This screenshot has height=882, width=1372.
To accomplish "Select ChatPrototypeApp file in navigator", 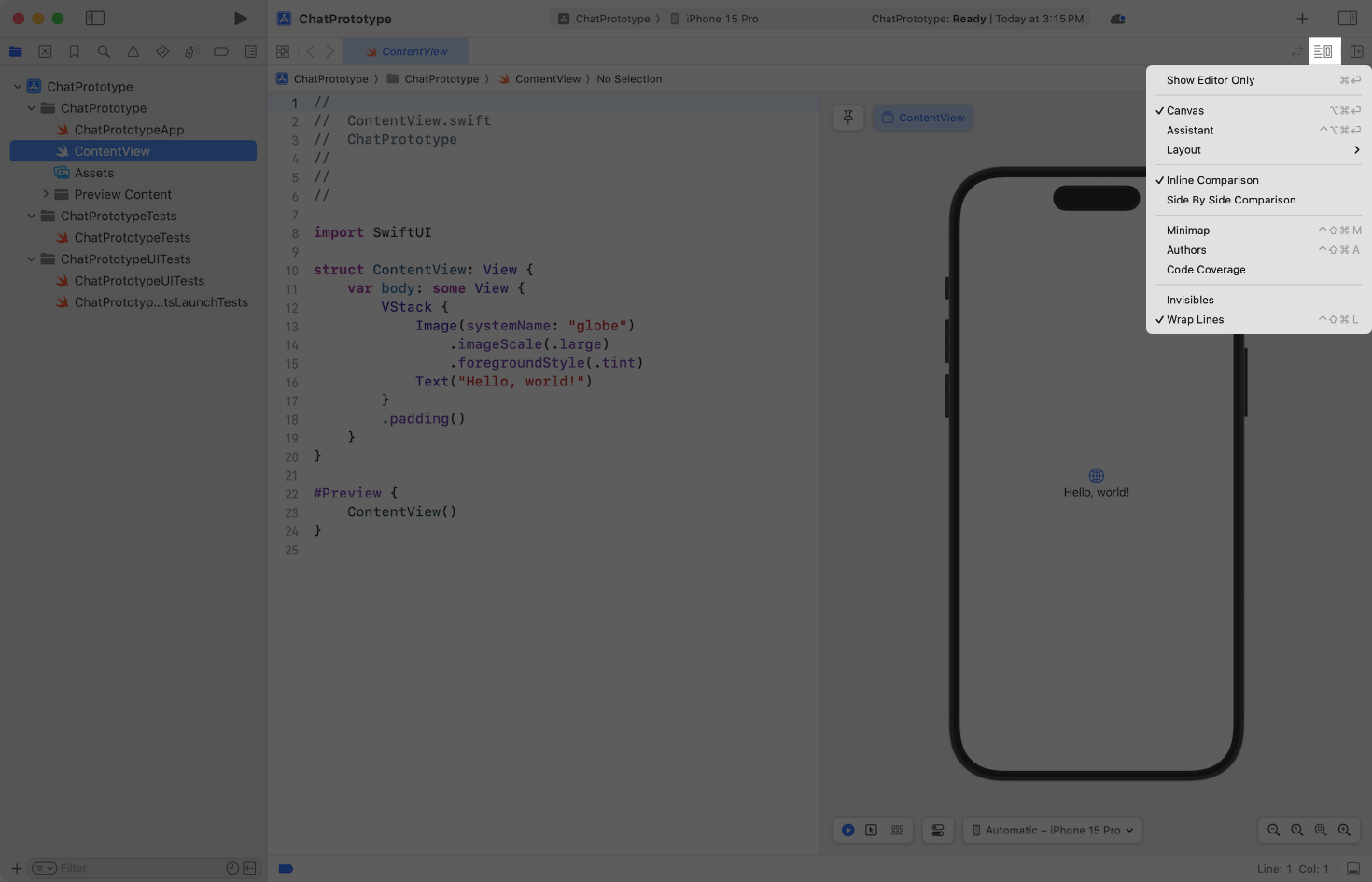I will [129, 130].
